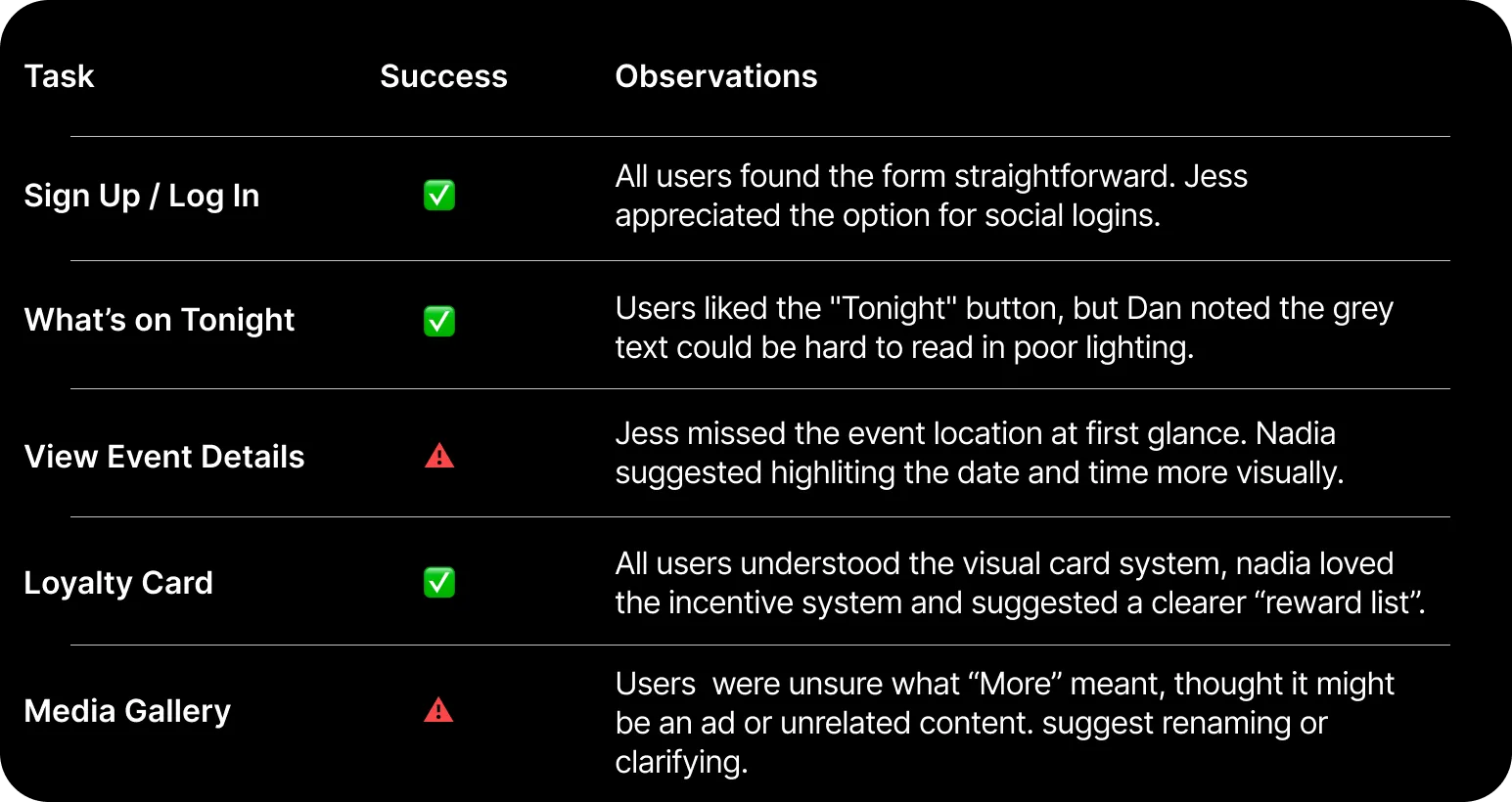Click the divider line below the header row

[759, 137]
